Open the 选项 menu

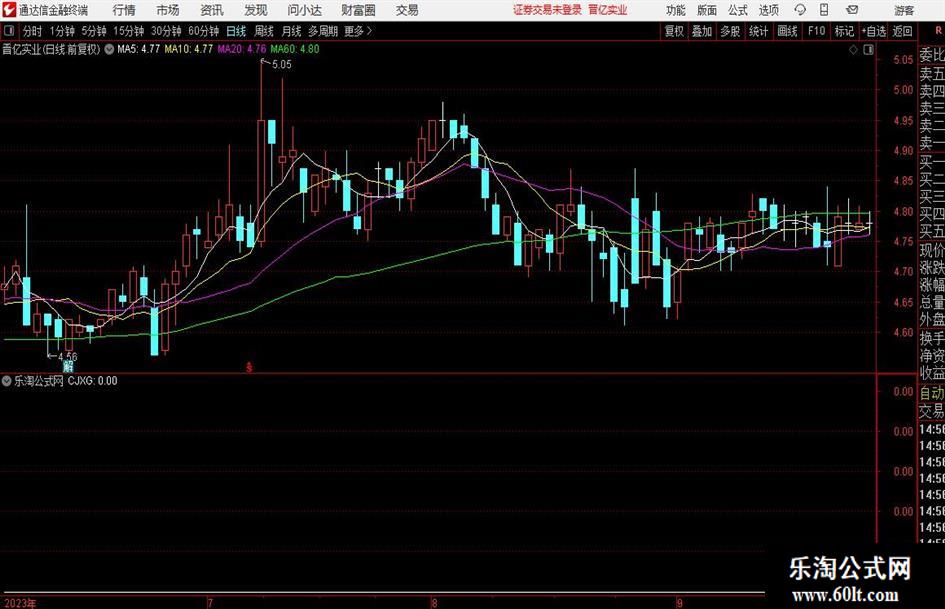point(768,10)
